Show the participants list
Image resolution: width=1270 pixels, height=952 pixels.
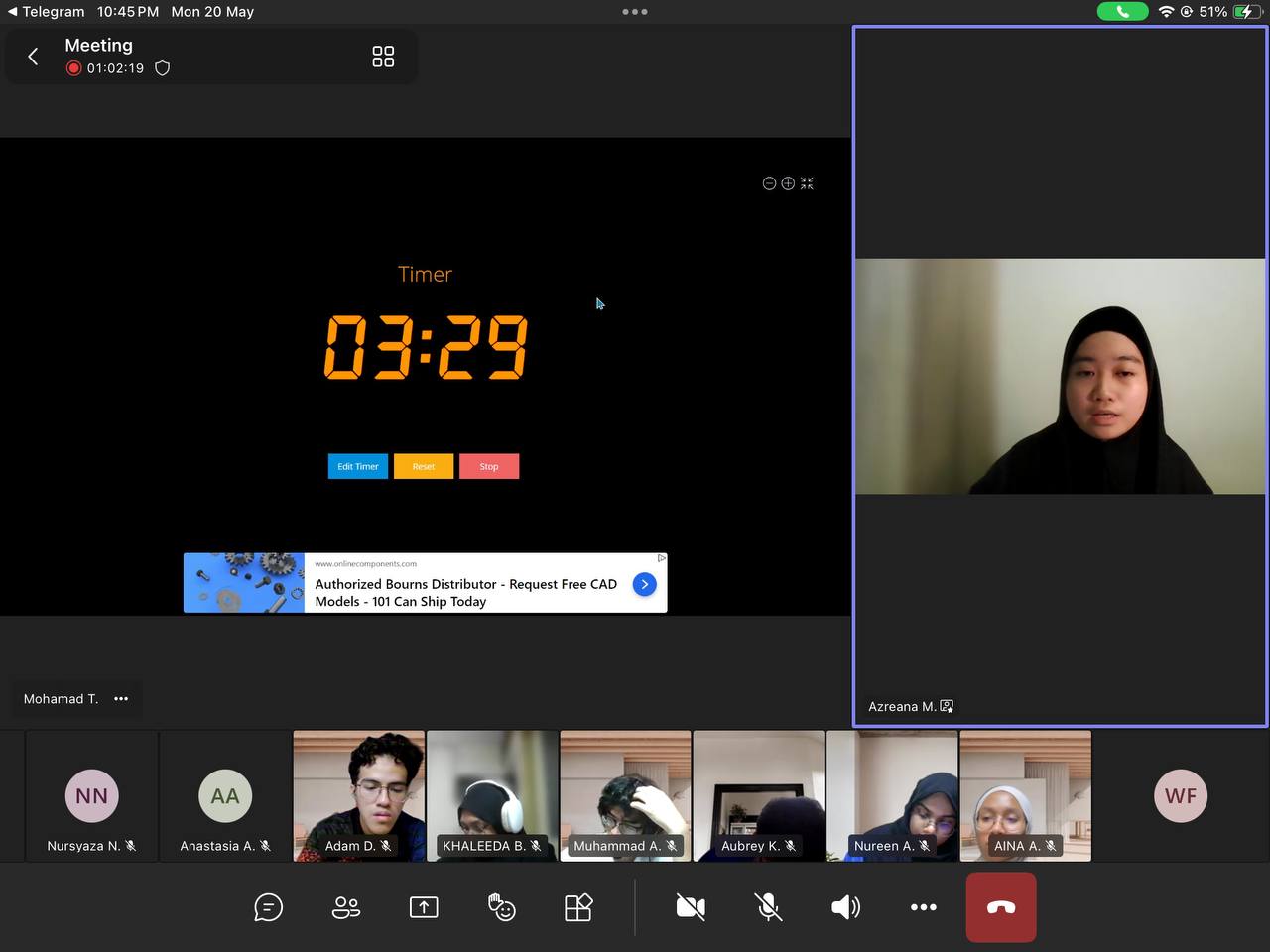[x=346, y=907]
